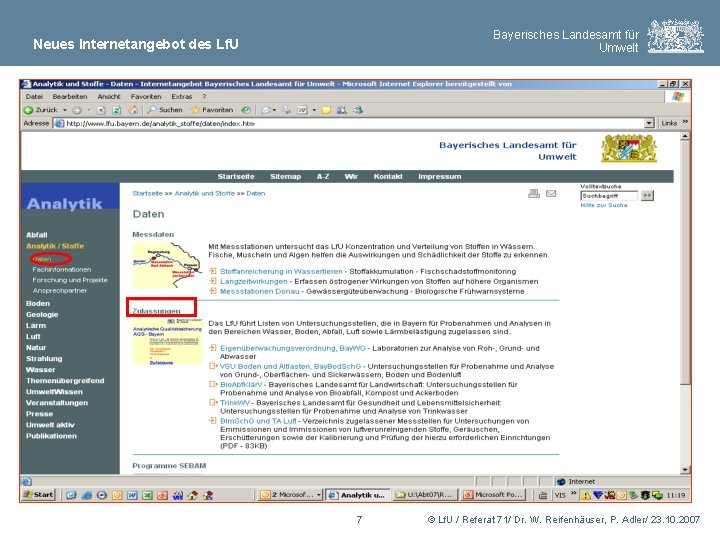Click the Messenger icon at toolbar end
This screenshot has width=720, height=540.
pyautogui.click(x=358, y=110)
